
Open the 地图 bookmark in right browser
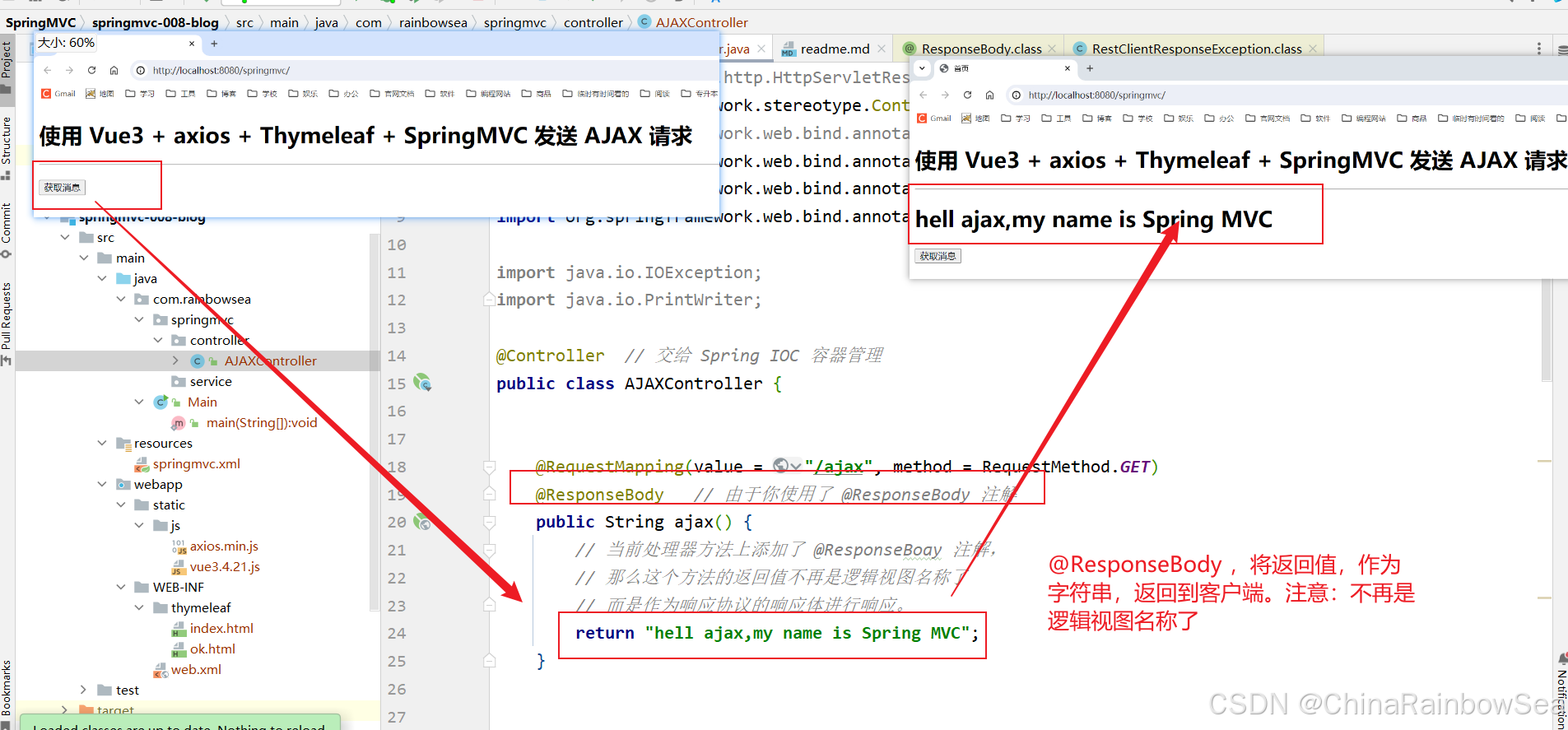pos(975,119)
